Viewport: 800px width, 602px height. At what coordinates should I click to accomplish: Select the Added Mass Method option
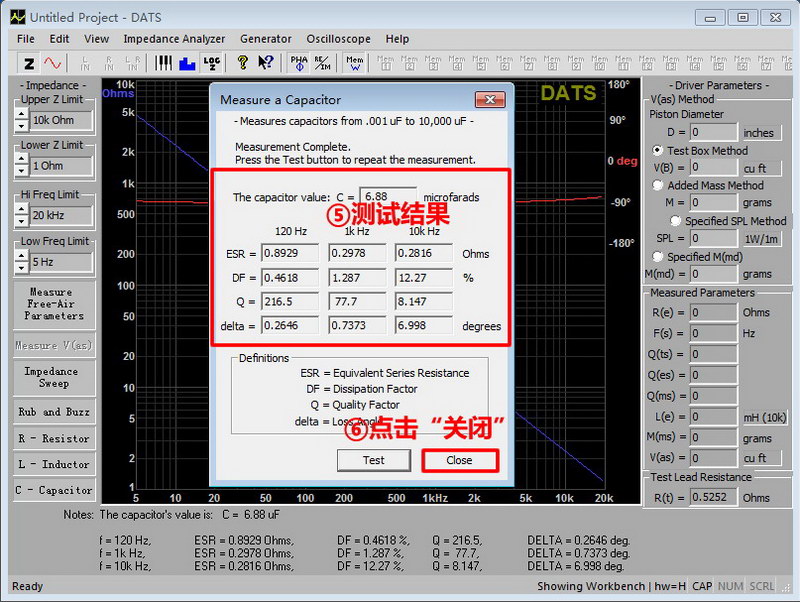click(x=658, y=185)
